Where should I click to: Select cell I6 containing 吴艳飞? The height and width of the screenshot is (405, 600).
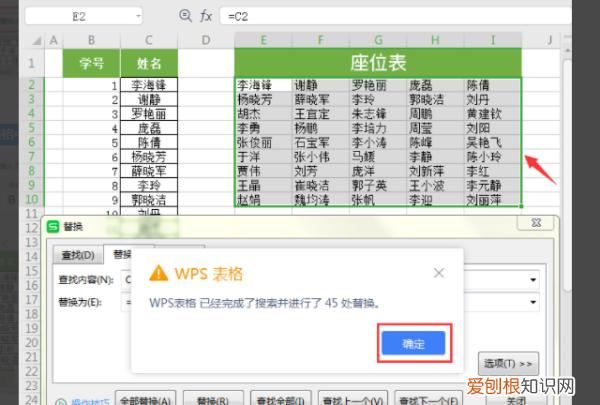tap(493, 142)
